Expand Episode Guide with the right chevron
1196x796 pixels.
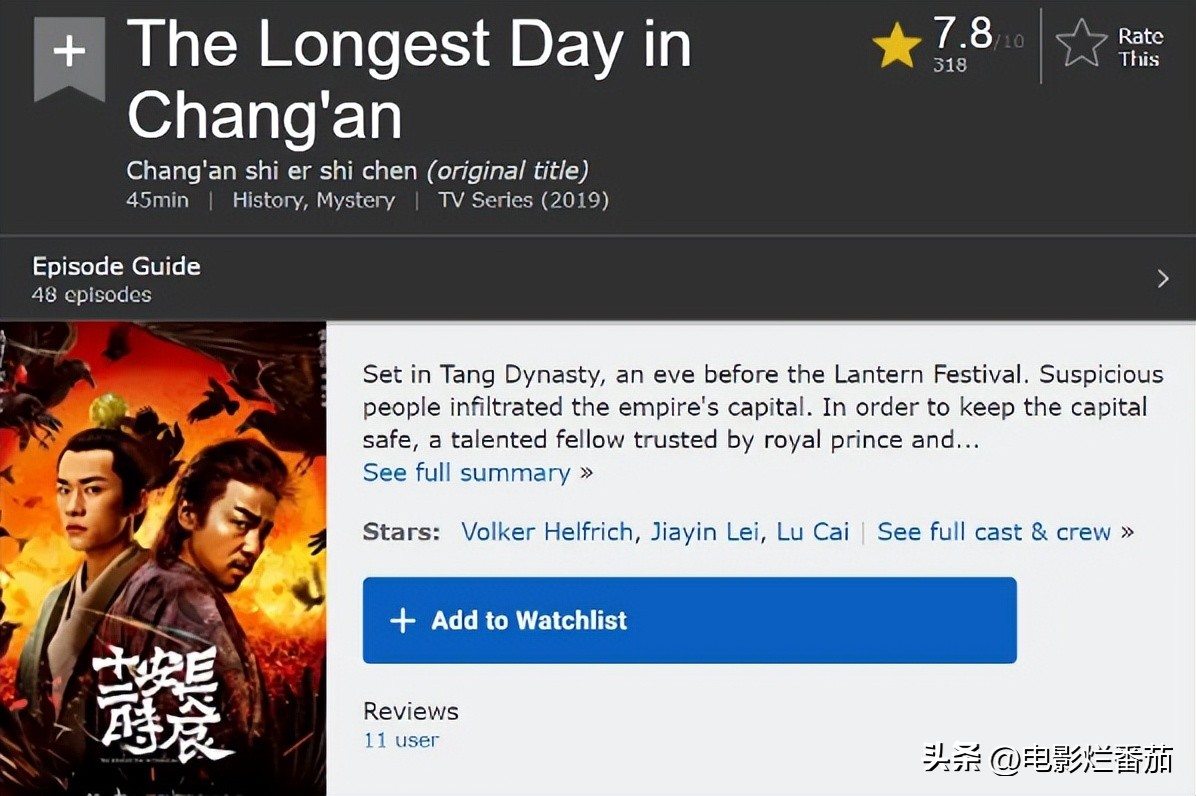point(1163,279)
